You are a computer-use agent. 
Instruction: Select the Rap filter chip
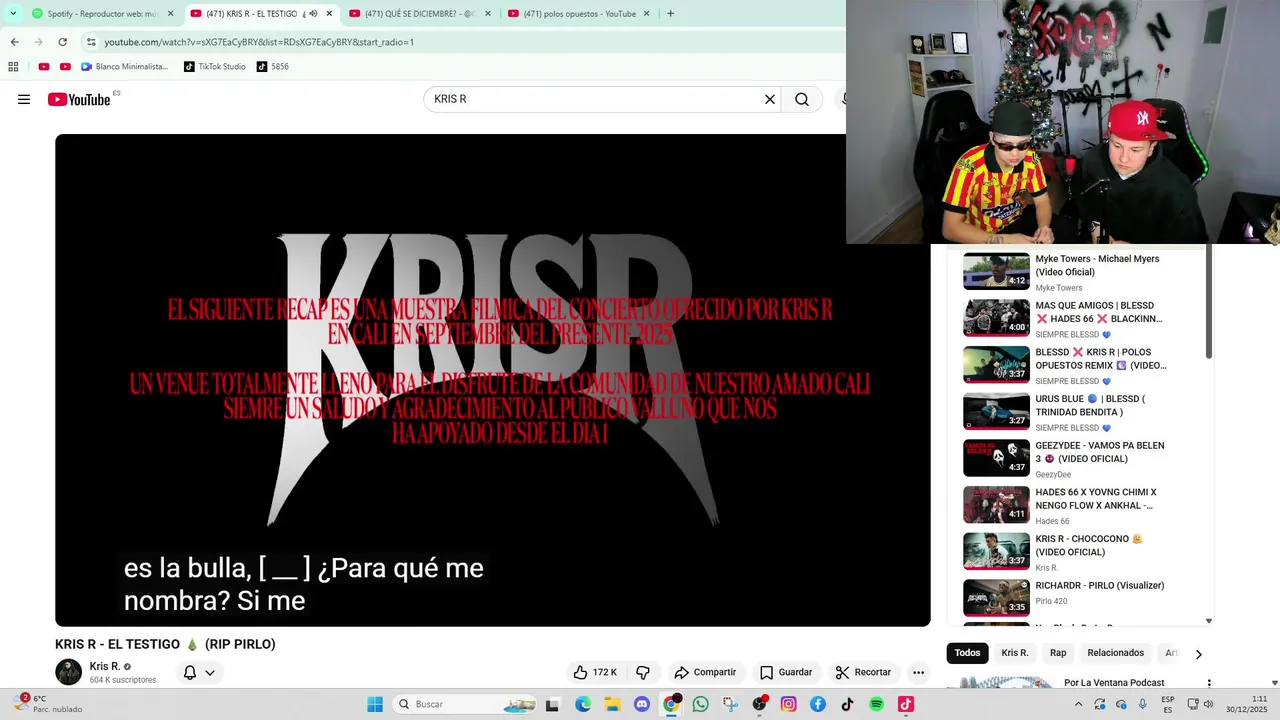click(1058, 653)
